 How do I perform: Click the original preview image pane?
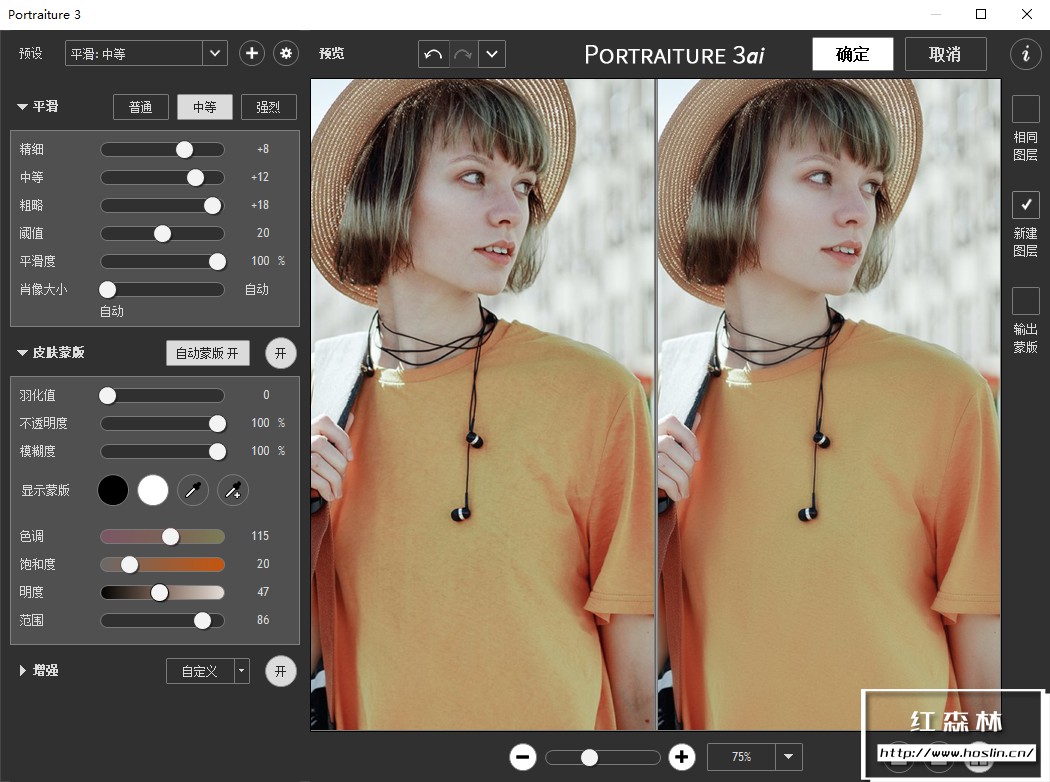tap(483, 404)
